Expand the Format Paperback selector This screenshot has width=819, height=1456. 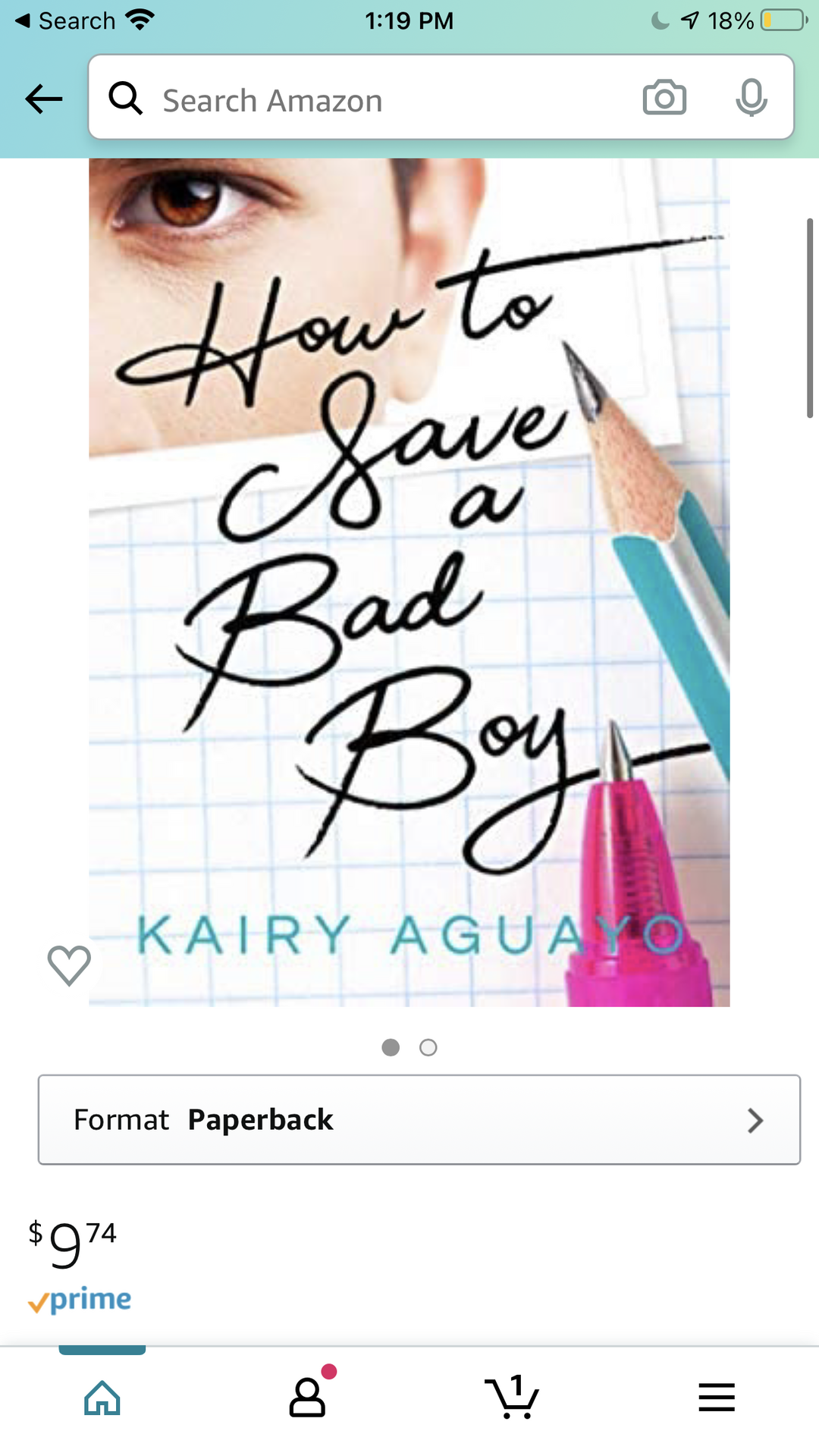click(419, 1119)
